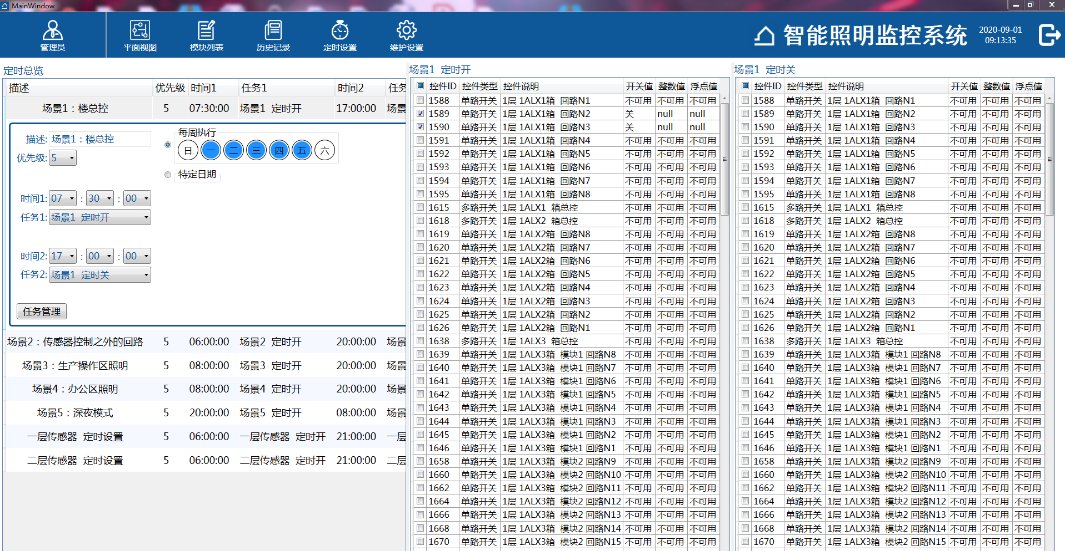Viewport: 1065px width, 551px height.
Task: Click the 描述 text input field
Action: (x=100, y=139)
